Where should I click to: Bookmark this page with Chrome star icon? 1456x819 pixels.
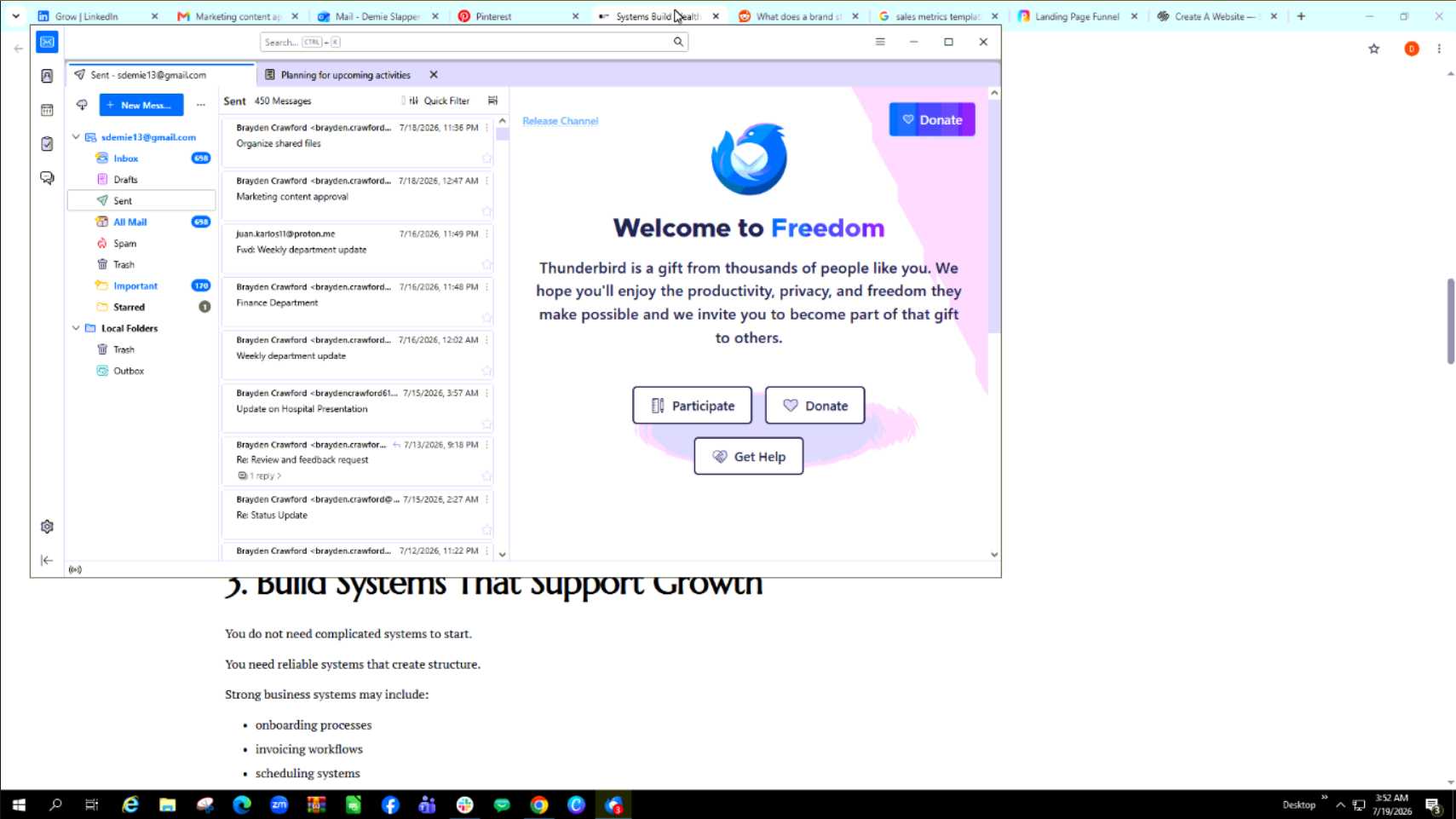click(1374, 49)
